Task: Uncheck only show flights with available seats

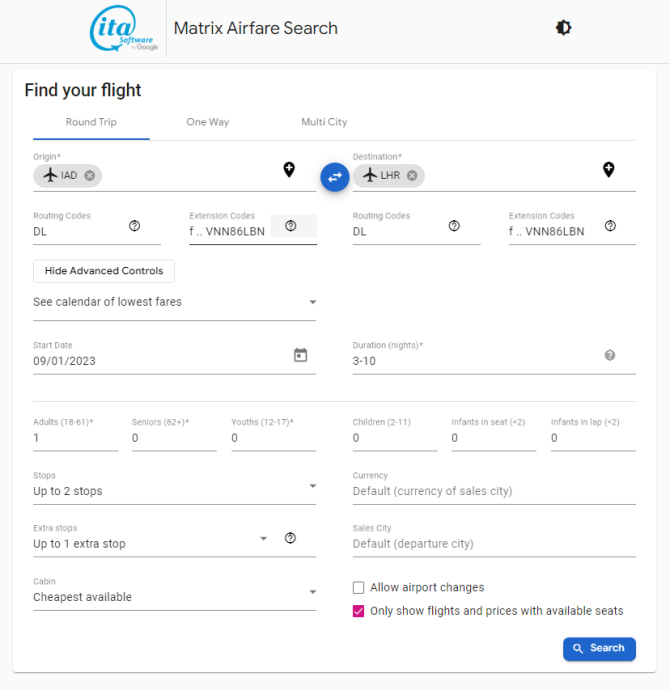Action: coord(359,611)
